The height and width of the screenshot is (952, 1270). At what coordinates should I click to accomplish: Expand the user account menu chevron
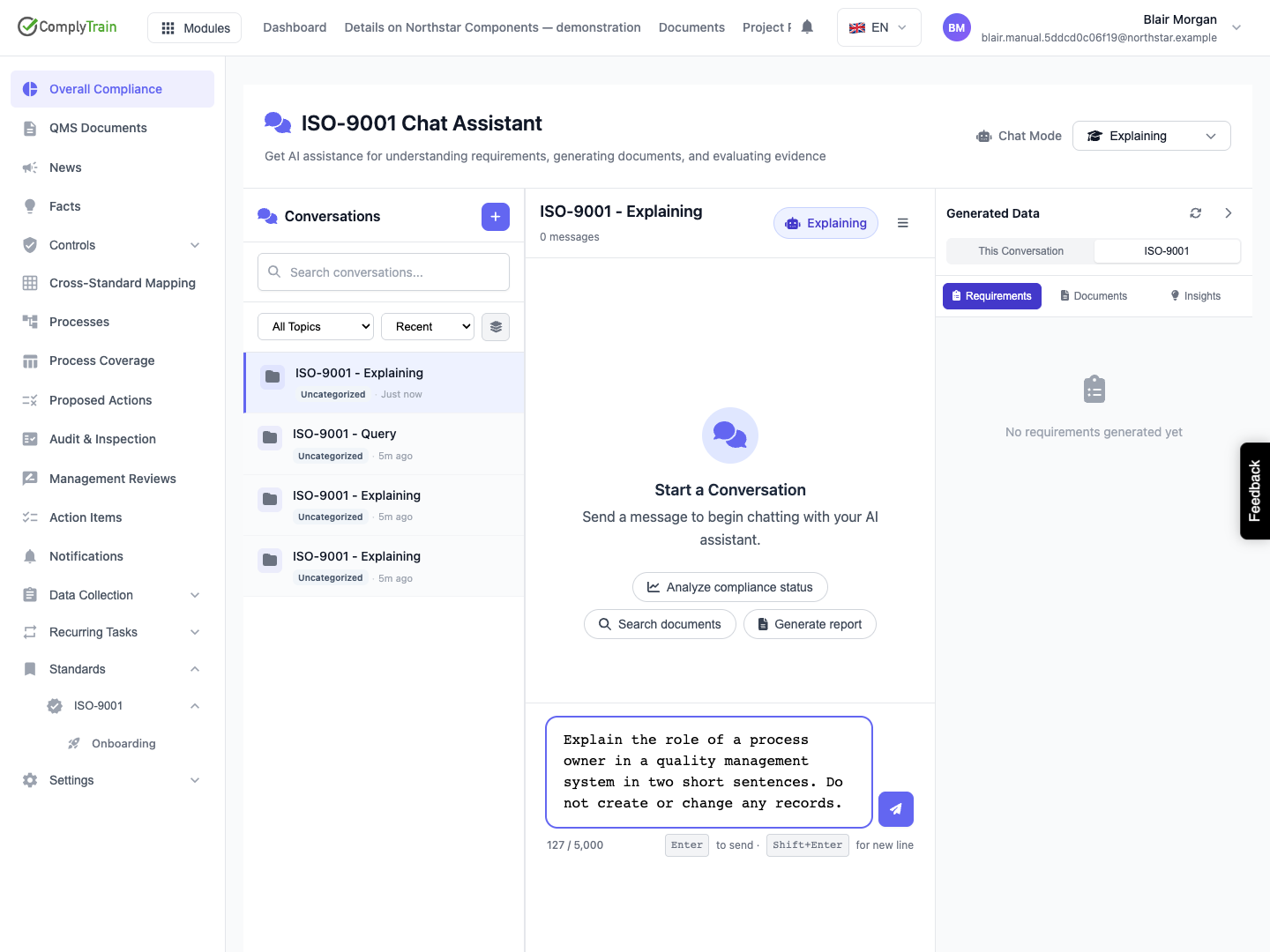click(x=1236, y=27)
